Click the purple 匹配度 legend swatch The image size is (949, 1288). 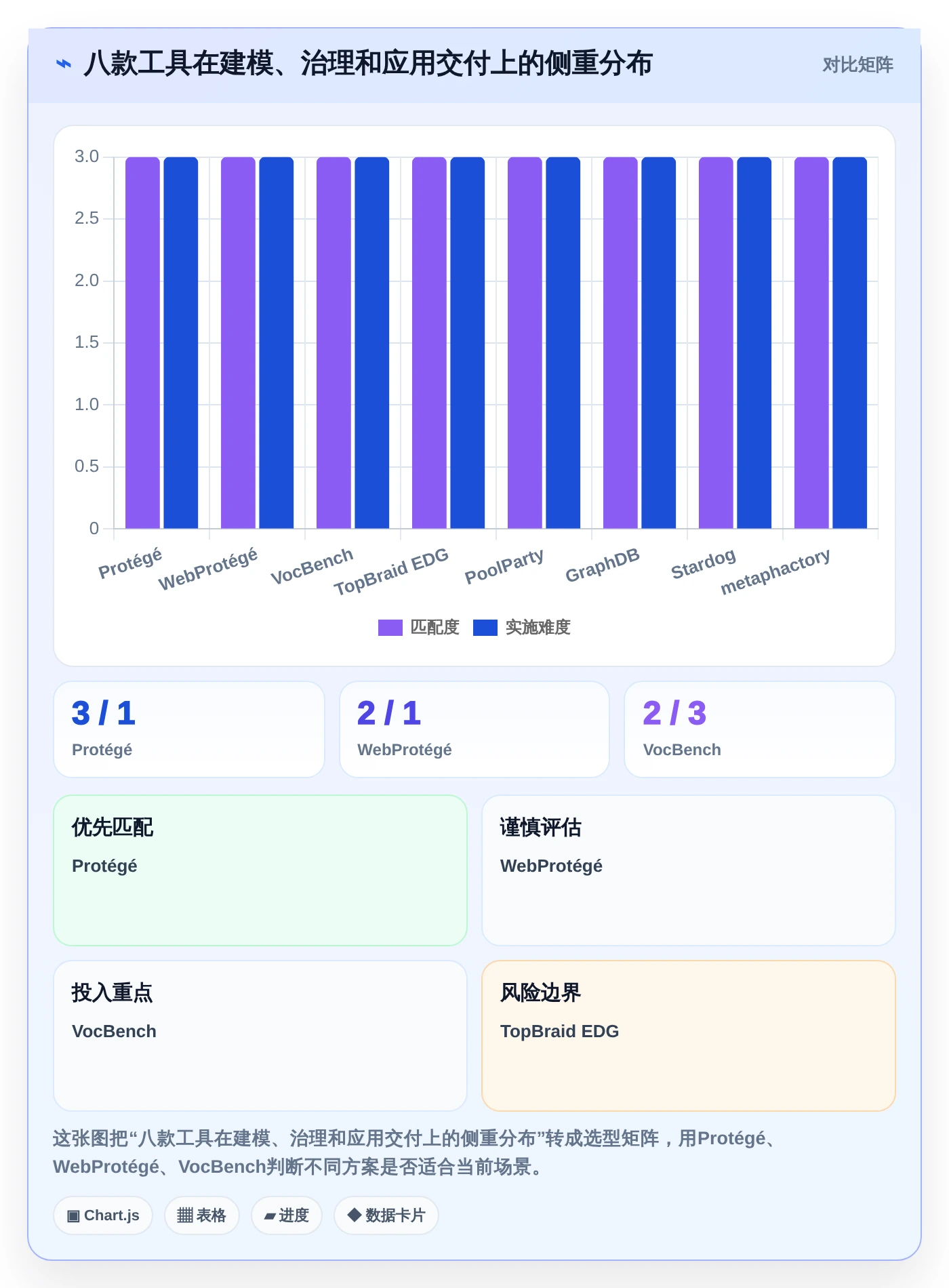tap(390, 628)
